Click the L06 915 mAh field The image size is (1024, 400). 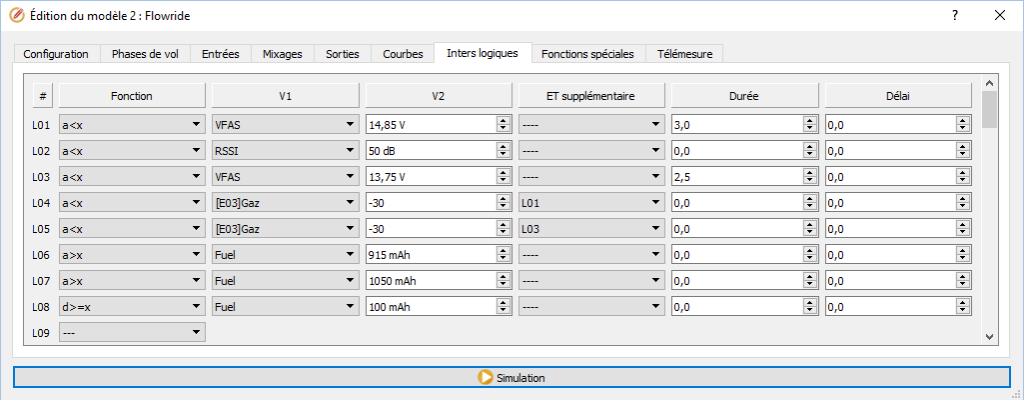430,255
